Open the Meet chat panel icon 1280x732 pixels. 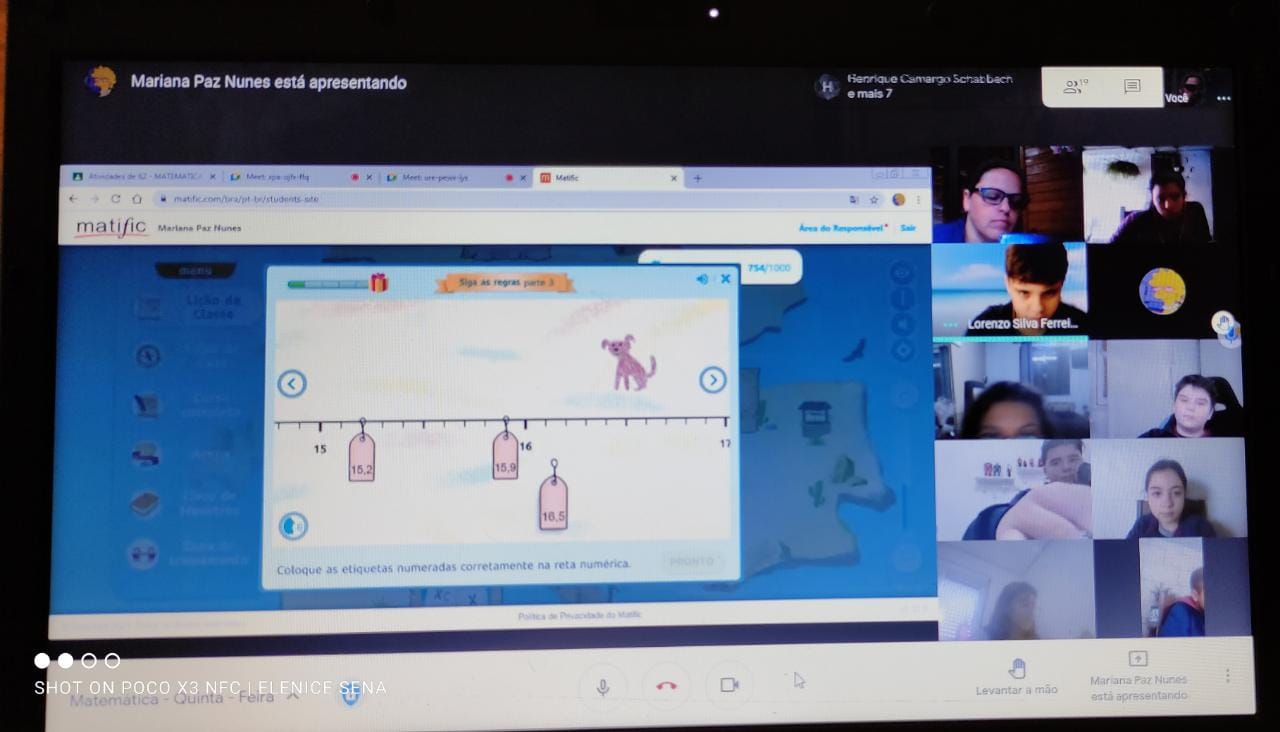coord(1132,87)
